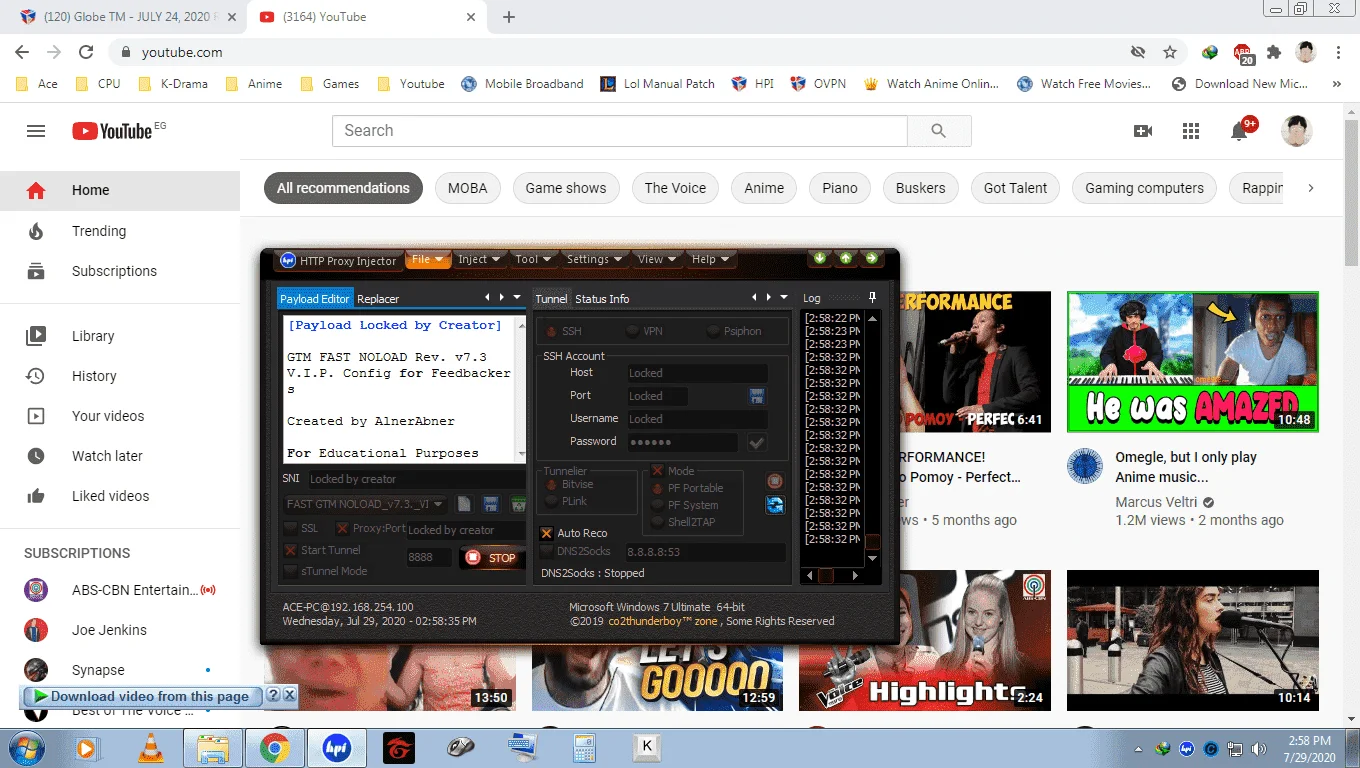Screen dimensions: 1360x768
Task: Open the Settings dropdown menu
Action: click(594, 260)
